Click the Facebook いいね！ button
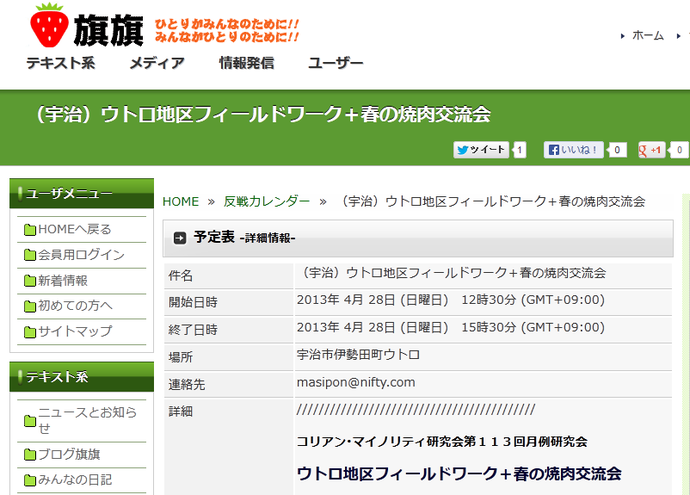This screenshot has height=495, width=690. click(573, 150)
